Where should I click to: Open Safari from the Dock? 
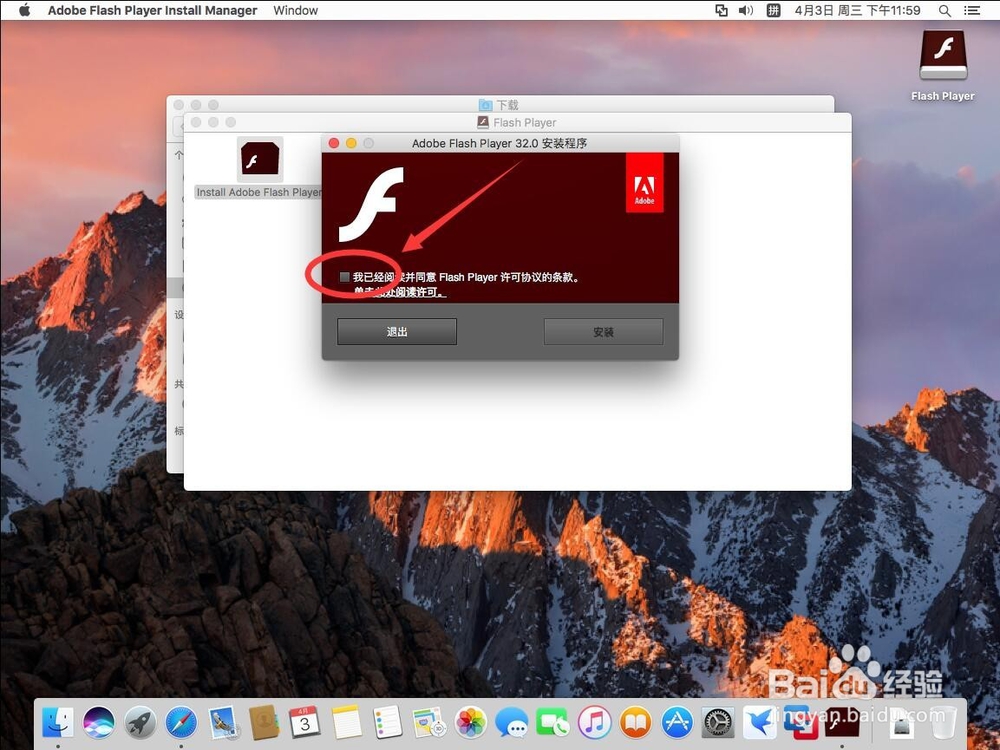click(182, 723)
